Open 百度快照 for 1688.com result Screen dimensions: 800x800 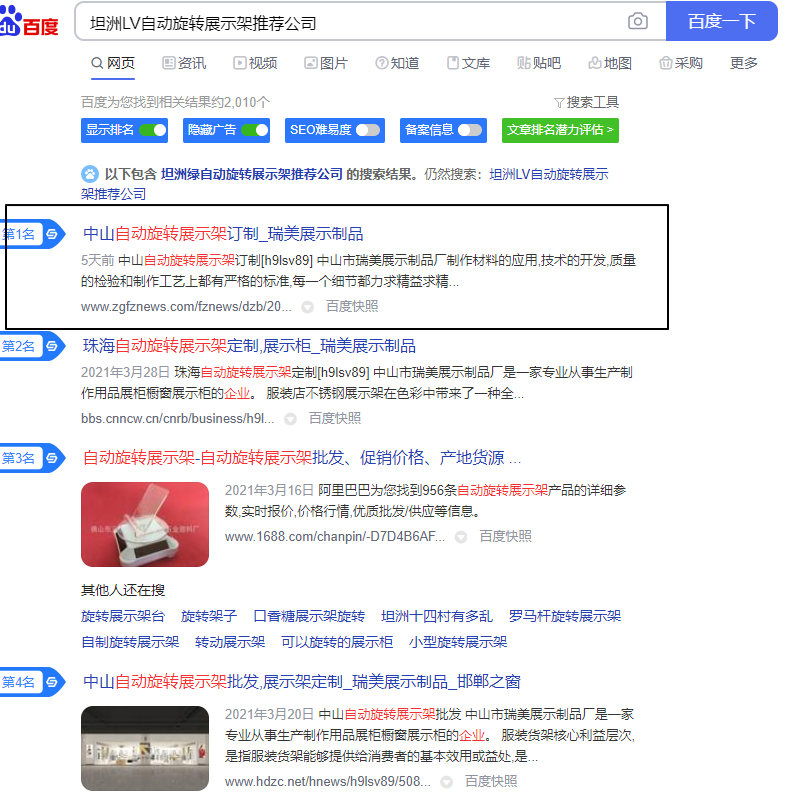(x=505, y=536)
